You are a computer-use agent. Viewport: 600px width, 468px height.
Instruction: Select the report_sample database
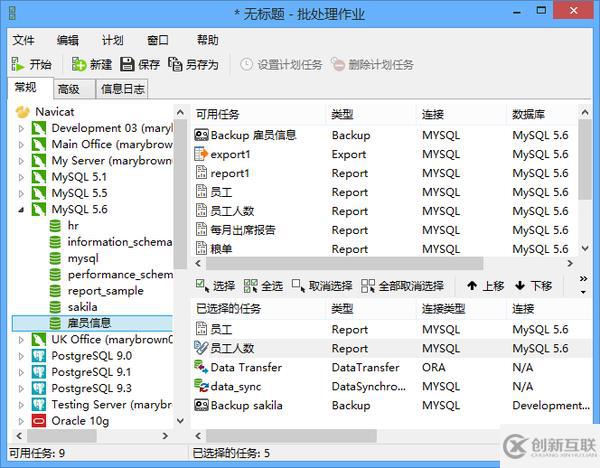click(105, 291)
